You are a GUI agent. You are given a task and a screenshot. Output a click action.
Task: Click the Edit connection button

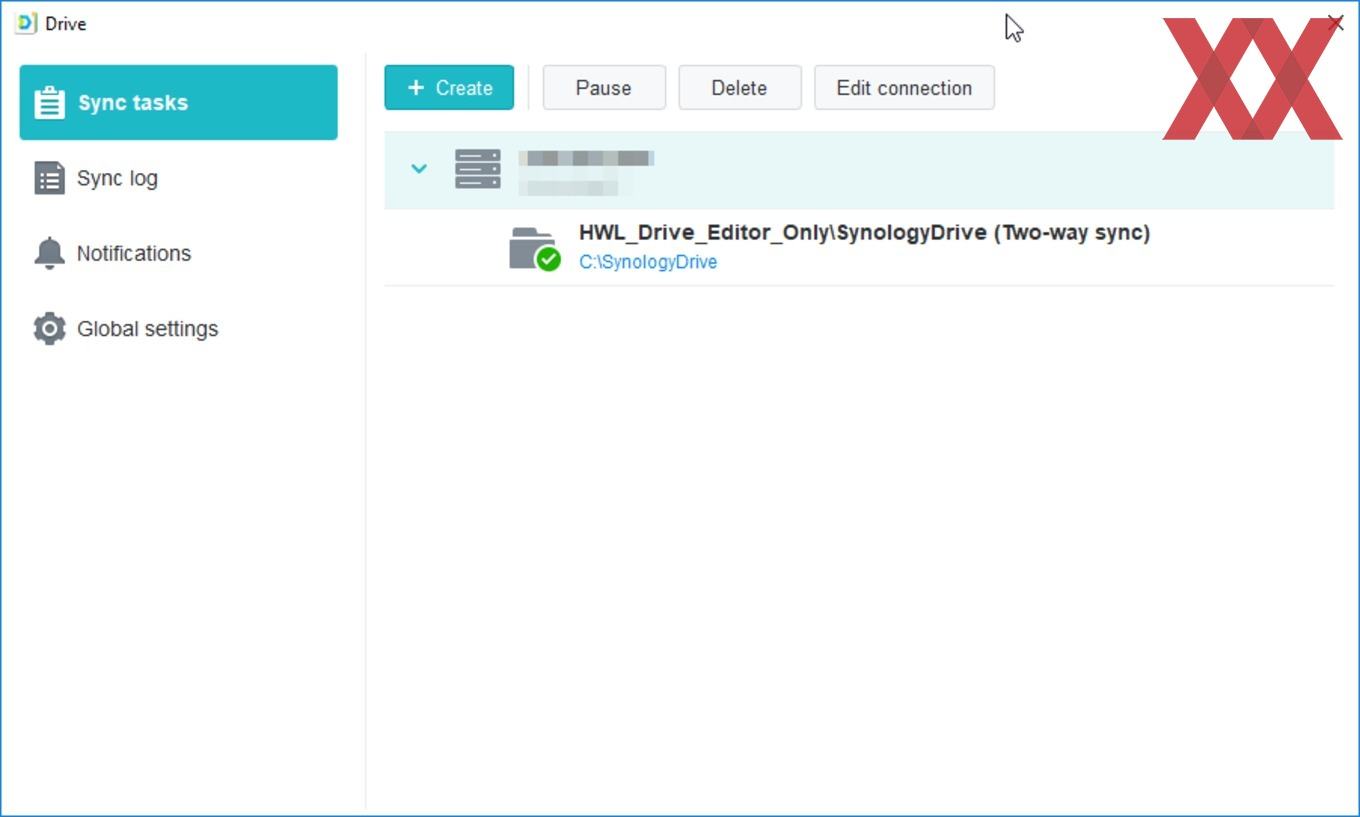click(x=904, y=88)
